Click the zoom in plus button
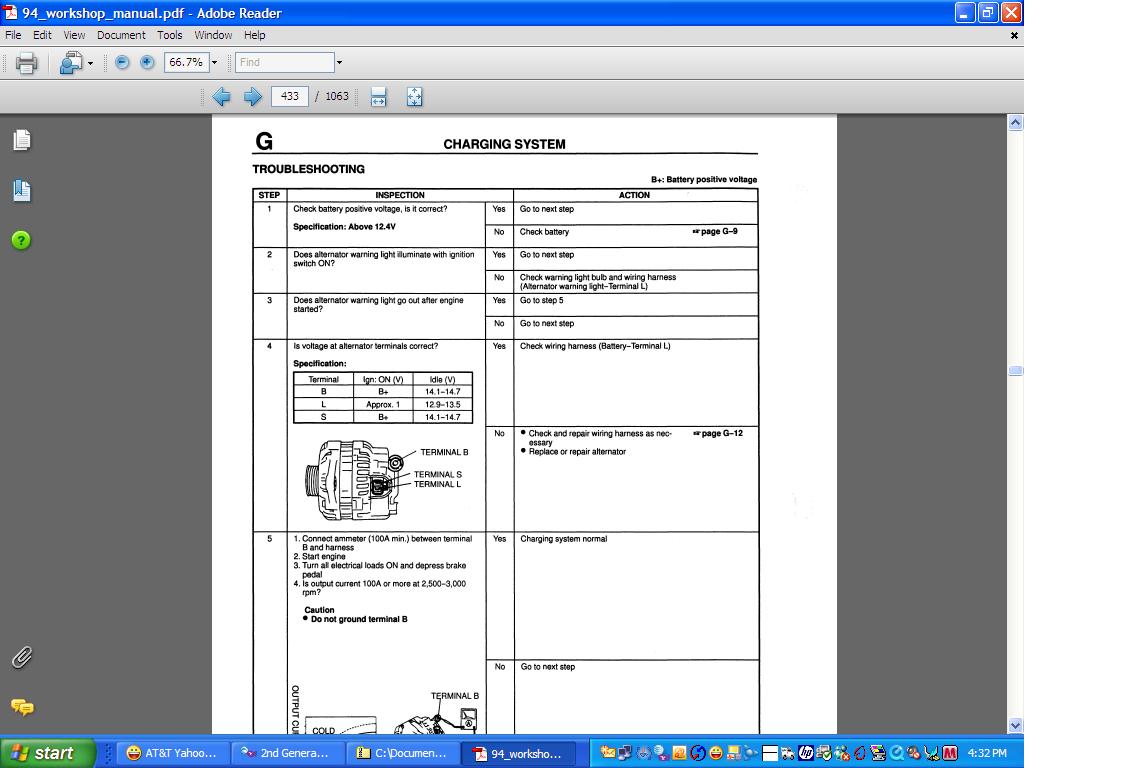Image resolution: width=1140 pixels, height=768 pixels. 147,62
